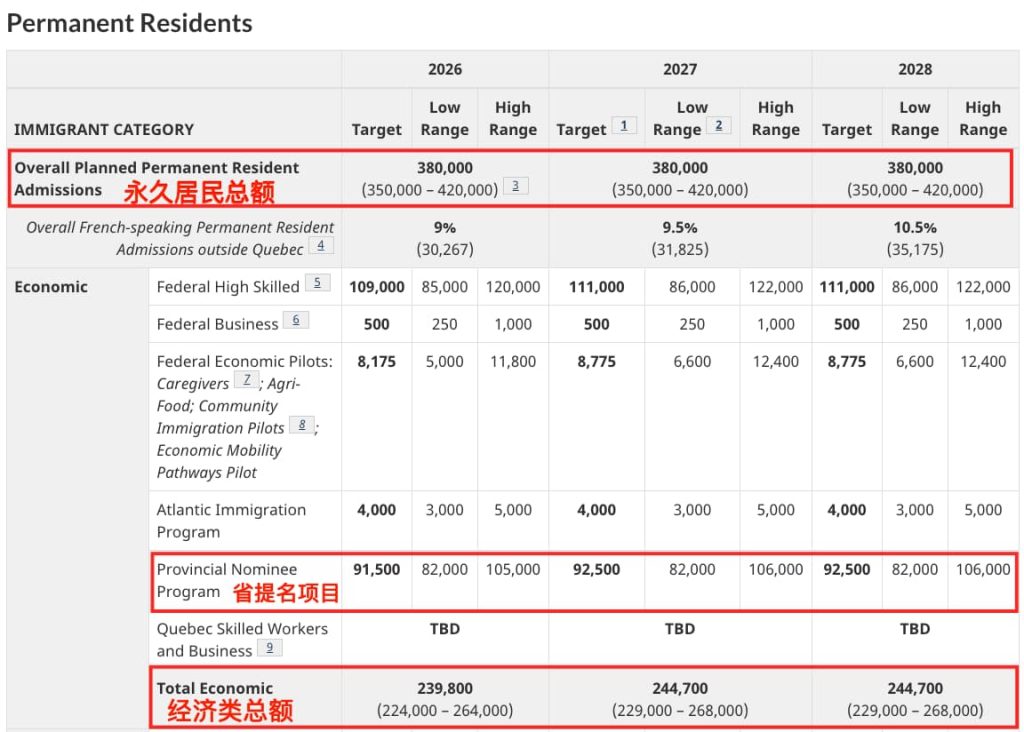Click footnote 3 after the 2026 overall admissions range

click(x=515, y=185)
